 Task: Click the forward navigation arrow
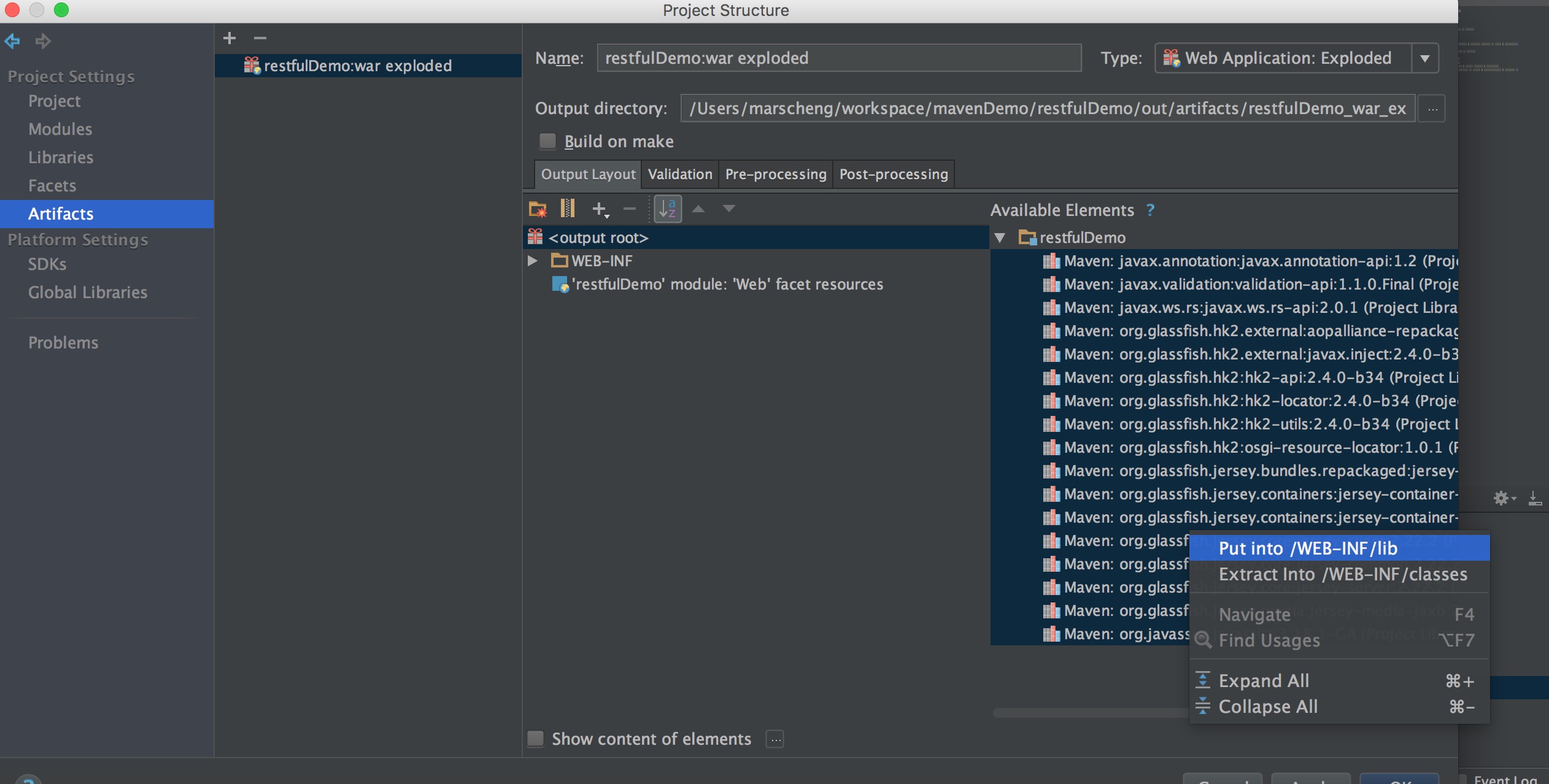point(43,41)
